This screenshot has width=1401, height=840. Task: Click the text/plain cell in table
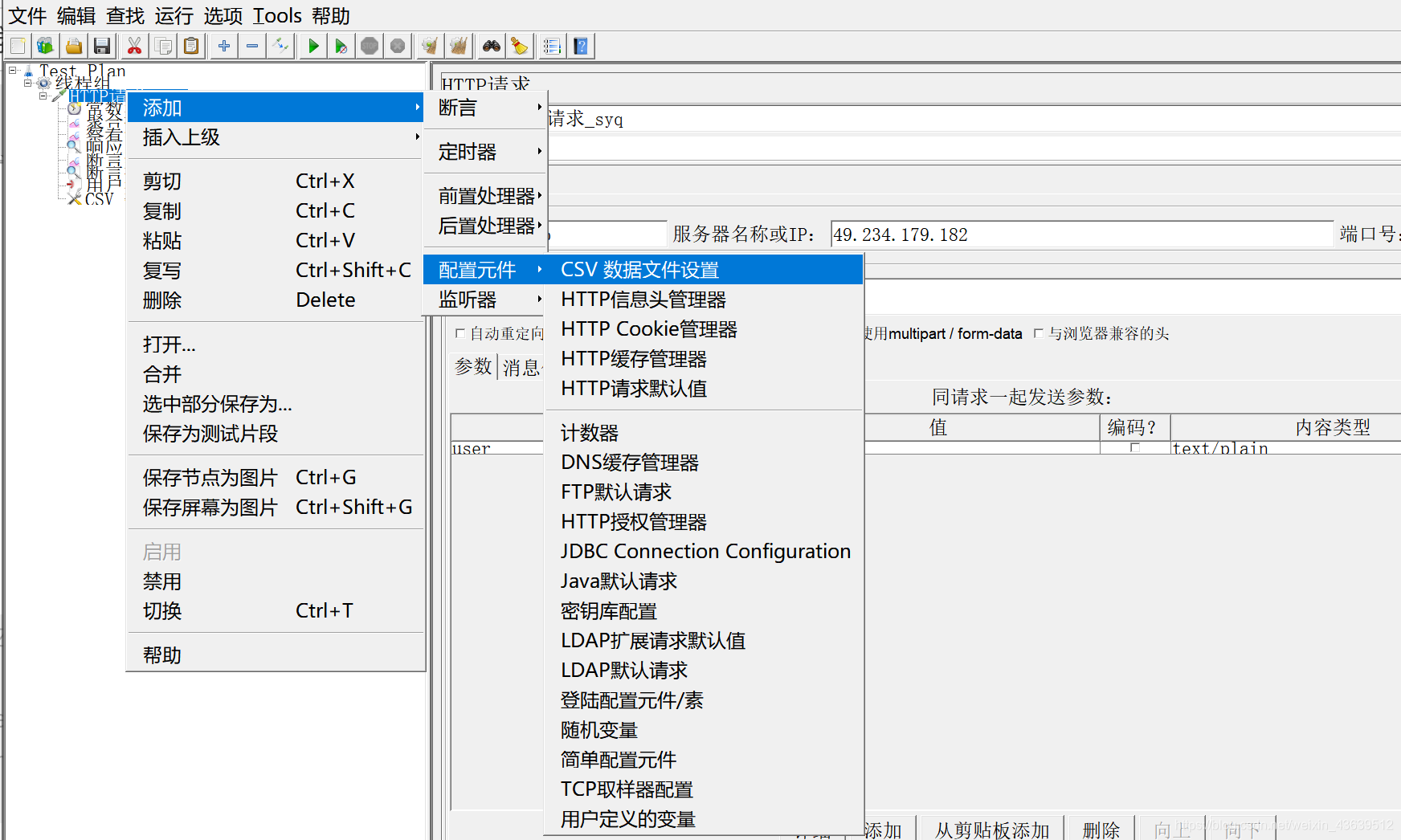point(1285,448)
